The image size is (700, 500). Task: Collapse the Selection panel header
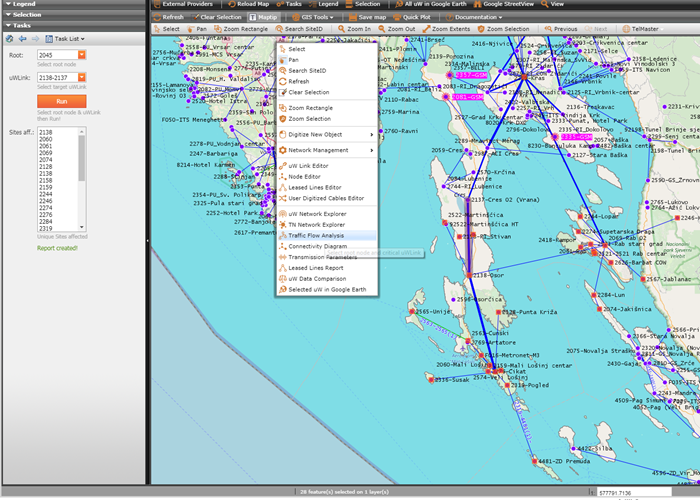tap(74, 14)
